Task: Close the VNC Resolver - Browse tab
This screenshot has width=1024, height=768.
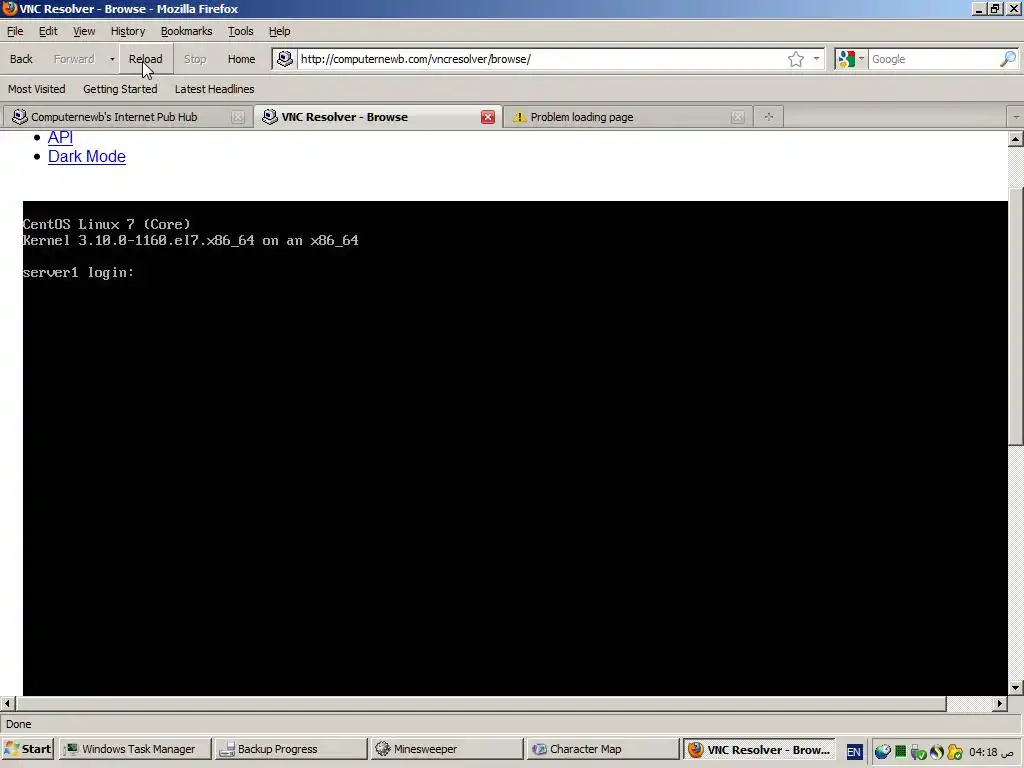Action: coord(488,117)
